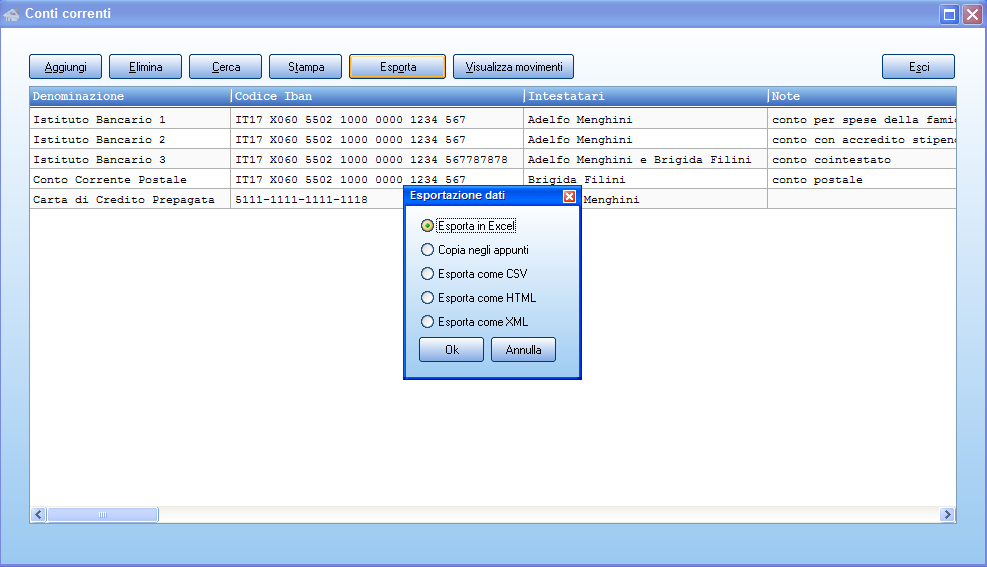Viewport: 987px width, 567px height.
Task: Sort by Denominazione column header
Action: point(130,96)
